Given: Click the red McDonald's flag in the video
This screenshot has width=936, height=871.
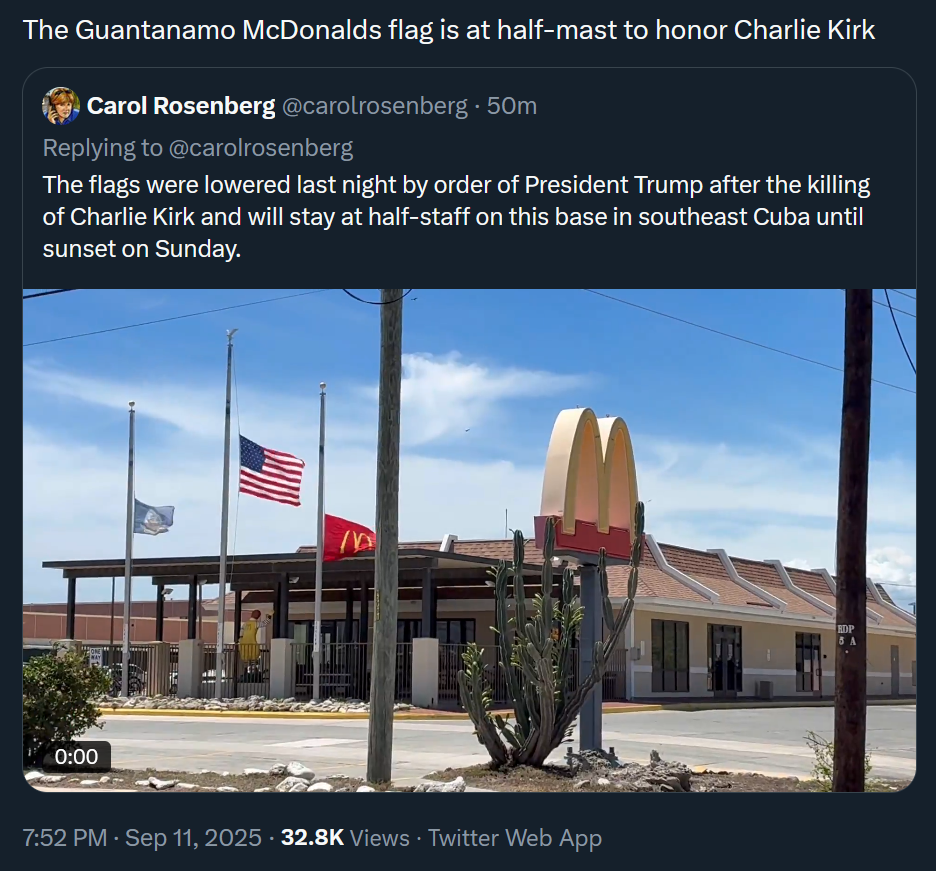Looking at the screenshot, I should [x=349, y=538].
